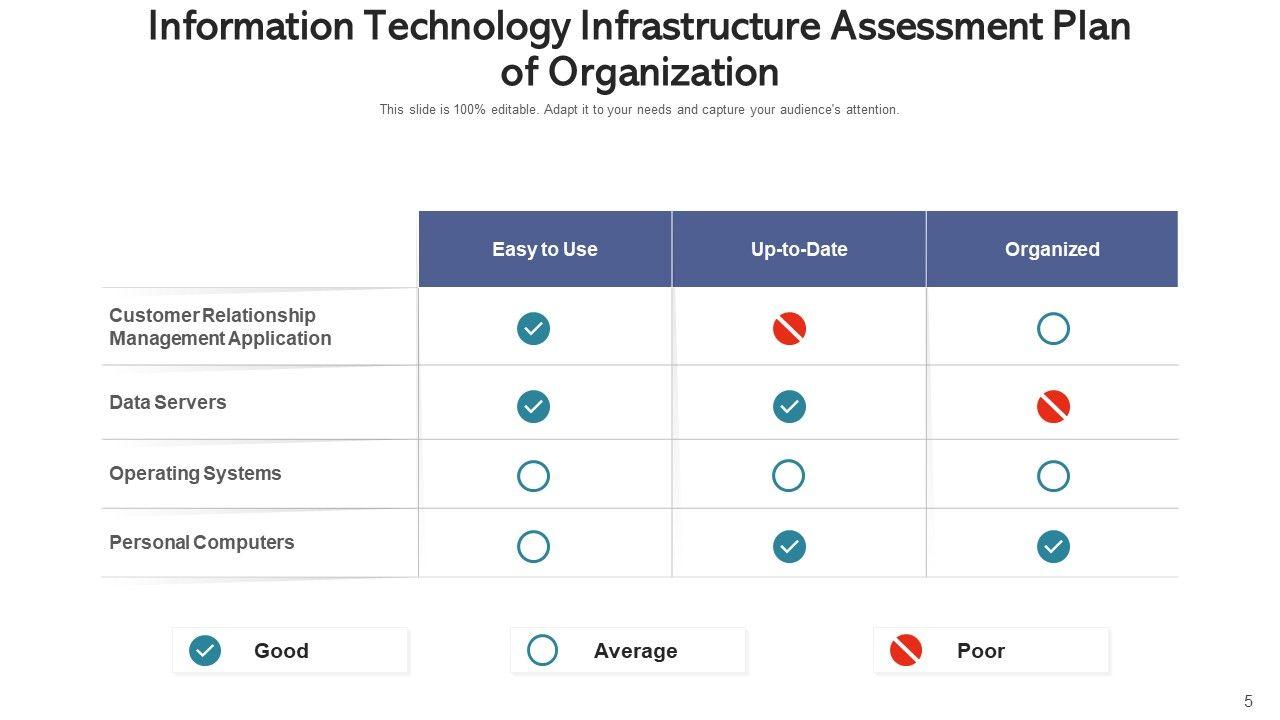Click Data Servers' Easy to Use checkmark
Viewport: 1280px width, 720px height.
click(533, 406)
